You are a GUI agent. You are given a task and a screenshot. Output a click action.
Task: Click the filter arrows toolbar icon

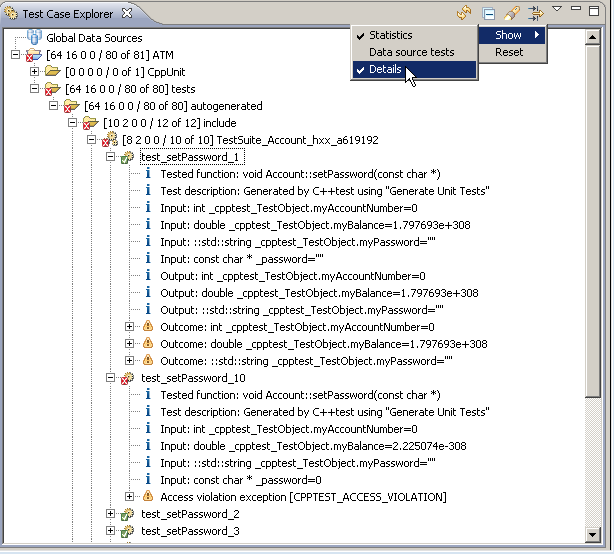pyautogui.click(x=535, y=13)
